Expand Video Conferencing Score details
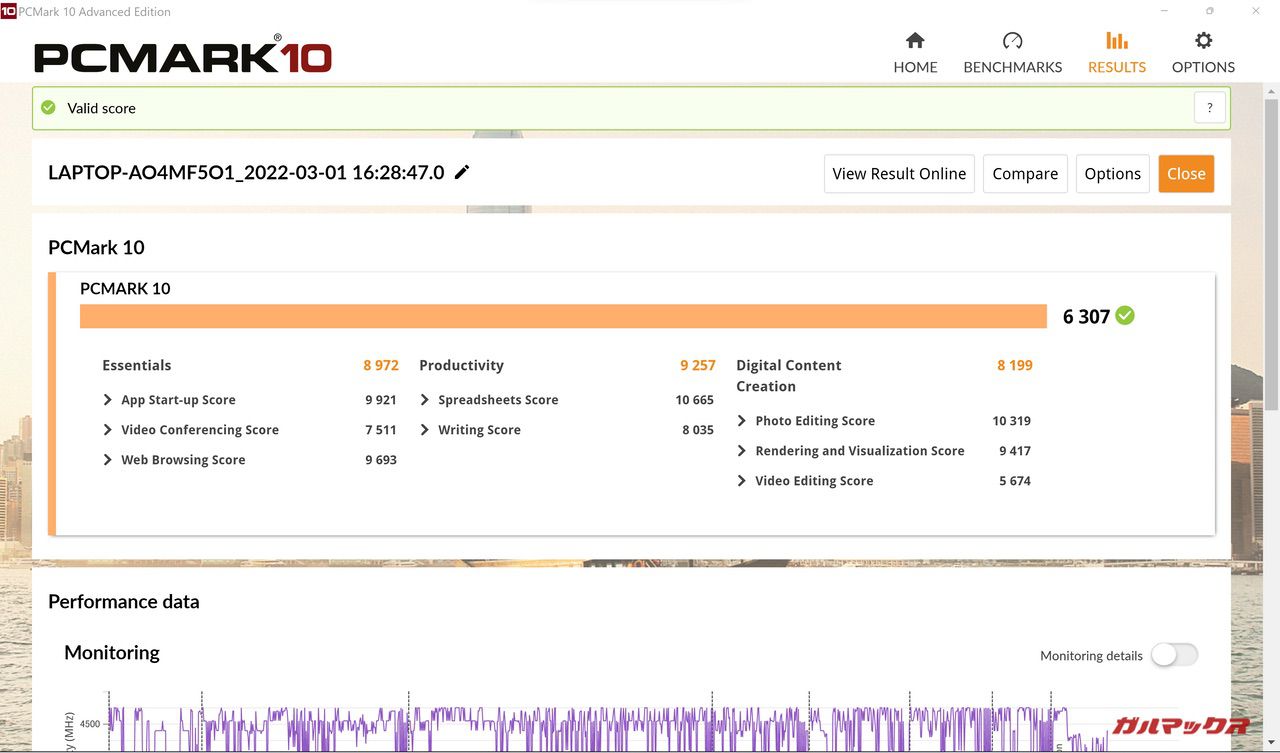This screenshot has width=1280, height=753. pyautogui.click(x=108, y=430)
